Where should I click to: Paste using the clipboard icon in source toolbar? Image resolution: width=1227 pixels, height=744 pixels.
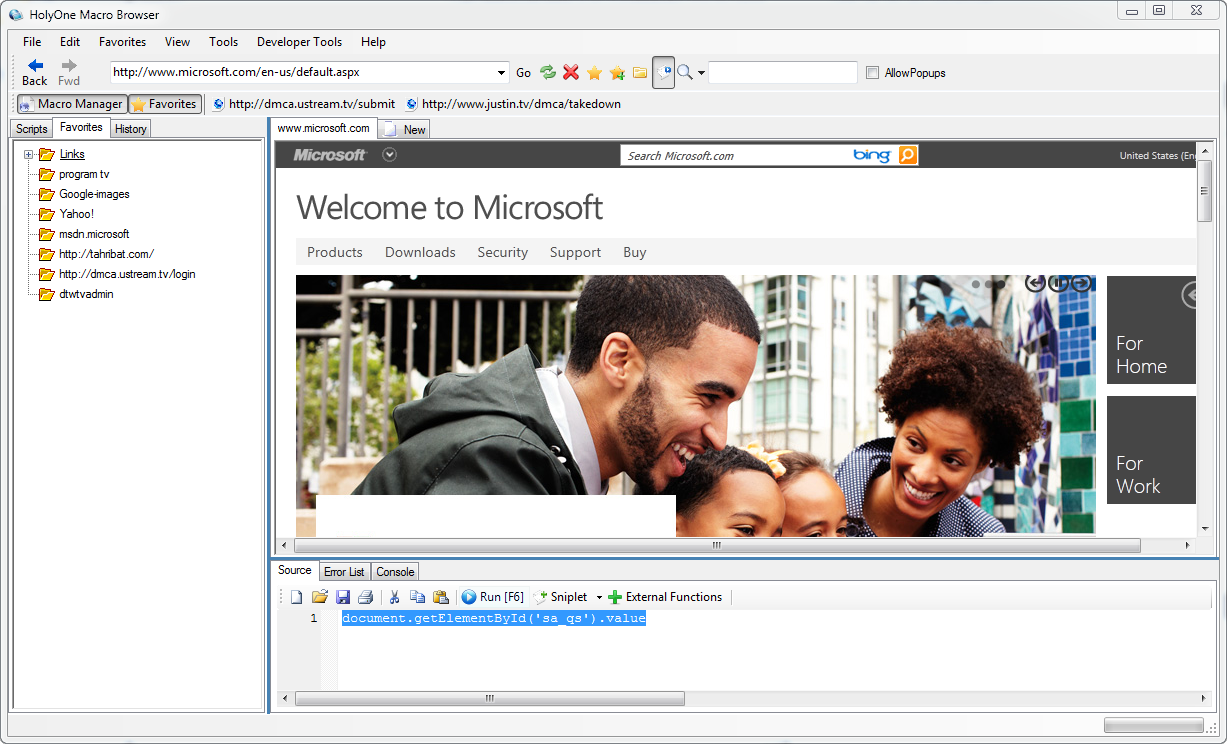(x=440, y=597)
